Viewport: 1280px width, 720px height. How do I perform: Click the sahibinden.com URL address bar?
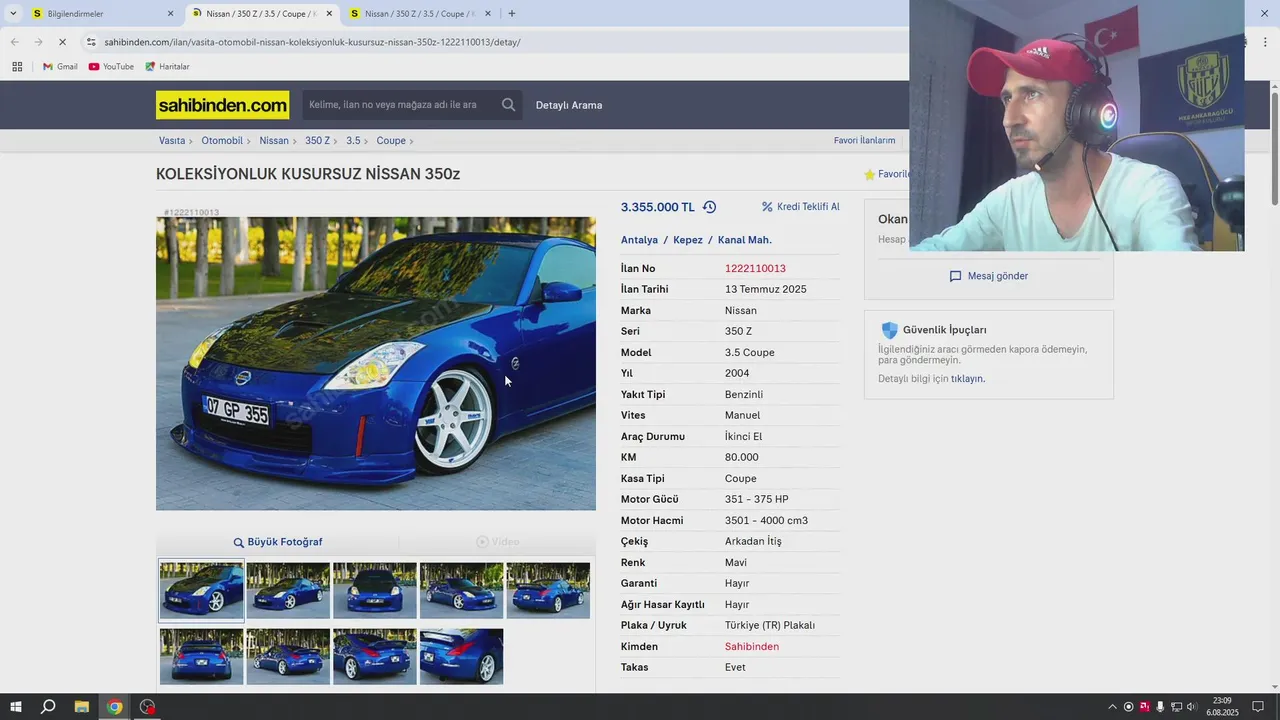312,42
